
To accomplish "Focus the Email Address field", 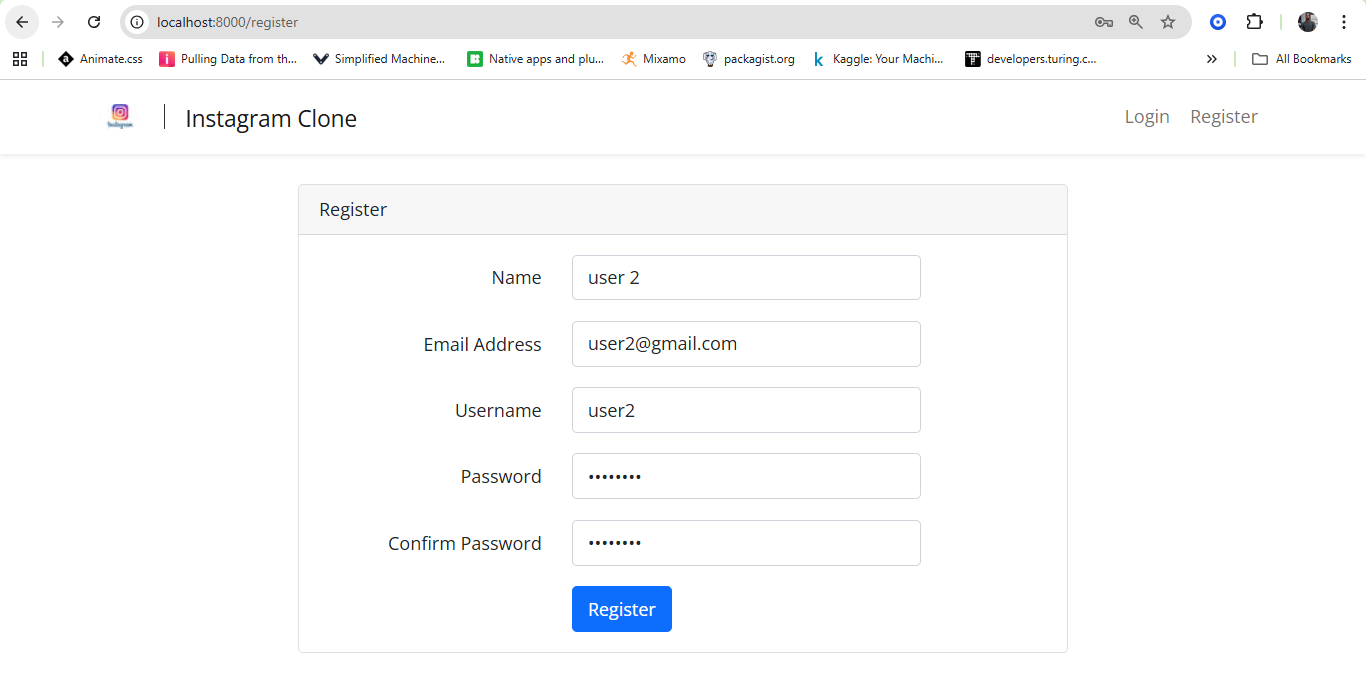I will point(746,344).
